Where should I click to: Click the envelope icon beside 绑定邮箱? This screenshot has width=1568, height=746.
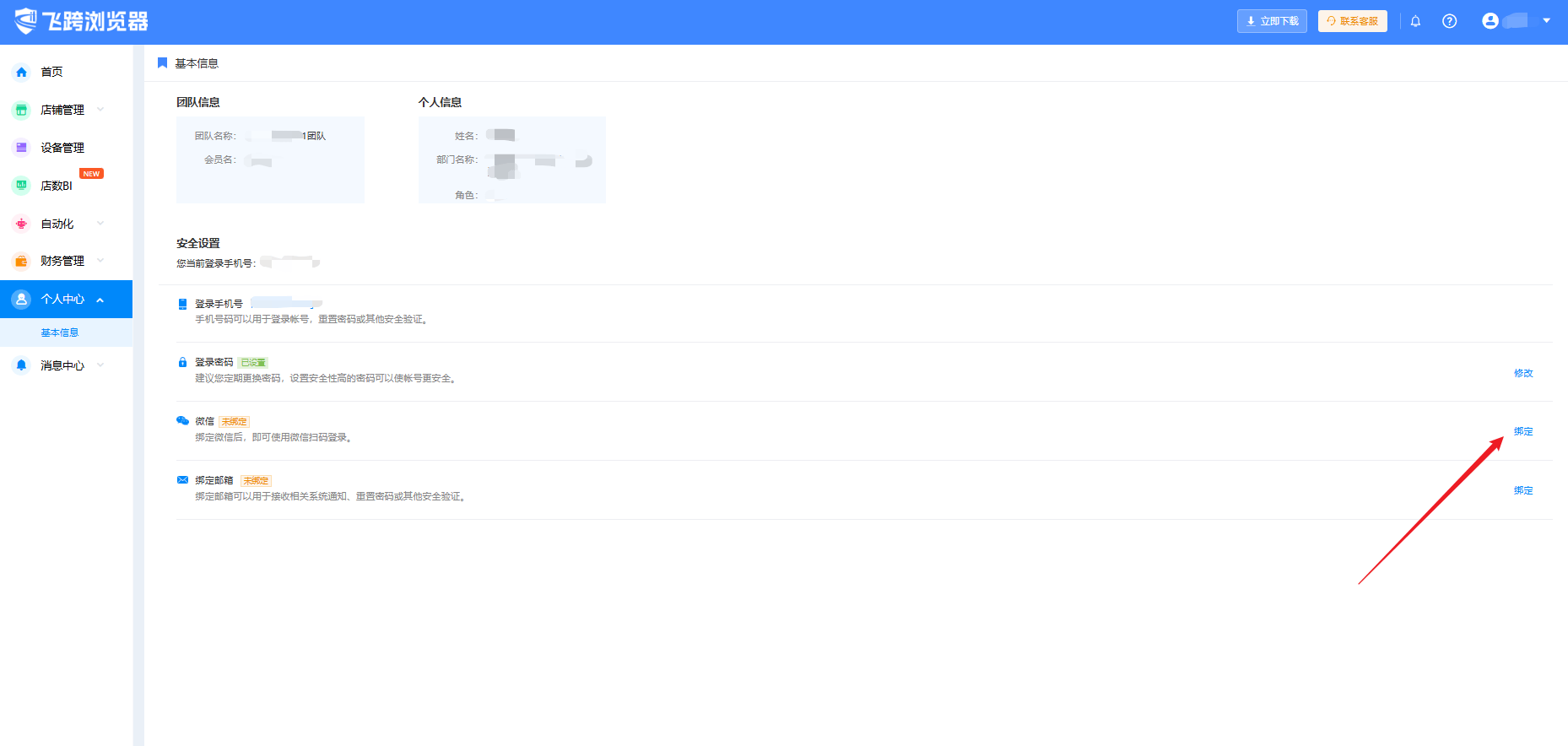182,479
